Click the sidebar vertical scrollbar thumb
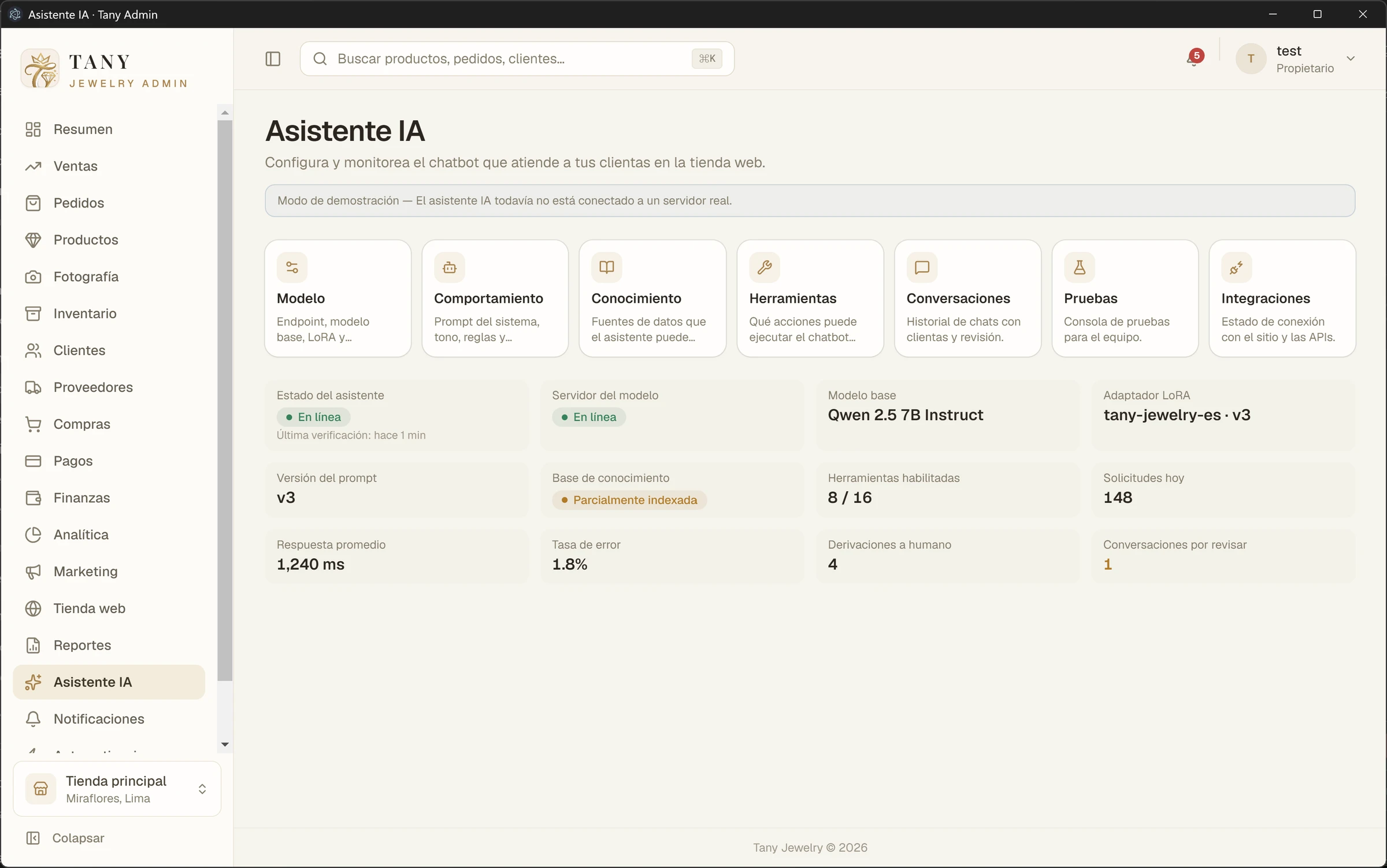 point(225,400)
